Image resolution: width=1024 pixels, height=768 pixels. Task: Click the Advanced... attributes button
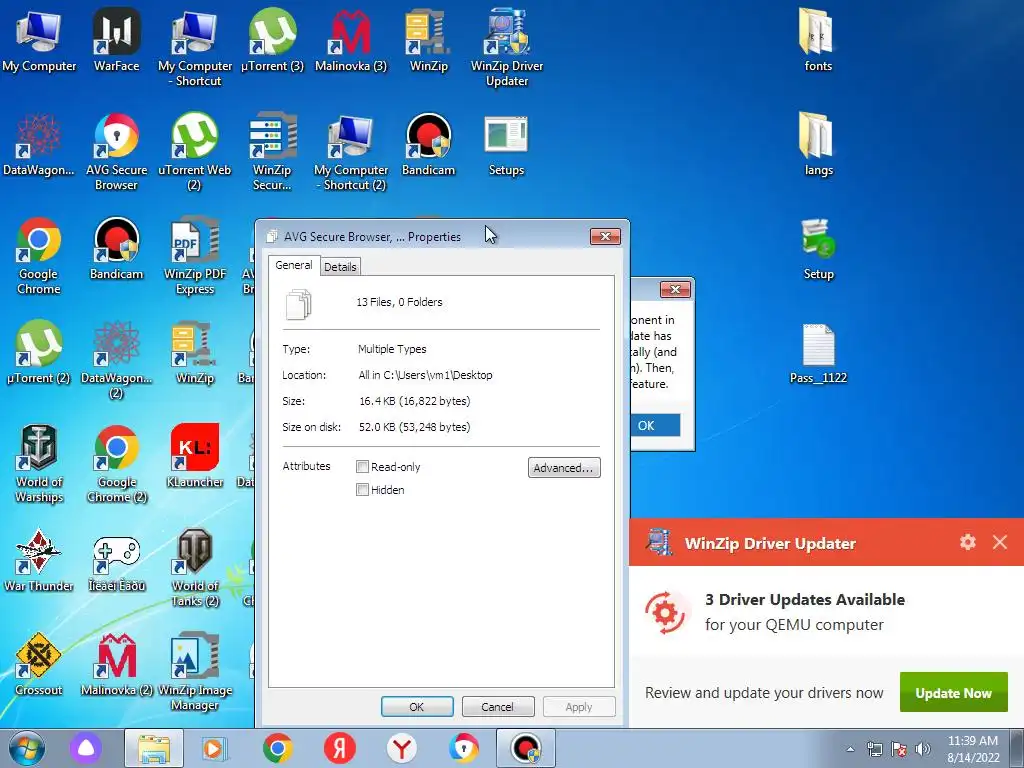point(564,468)
